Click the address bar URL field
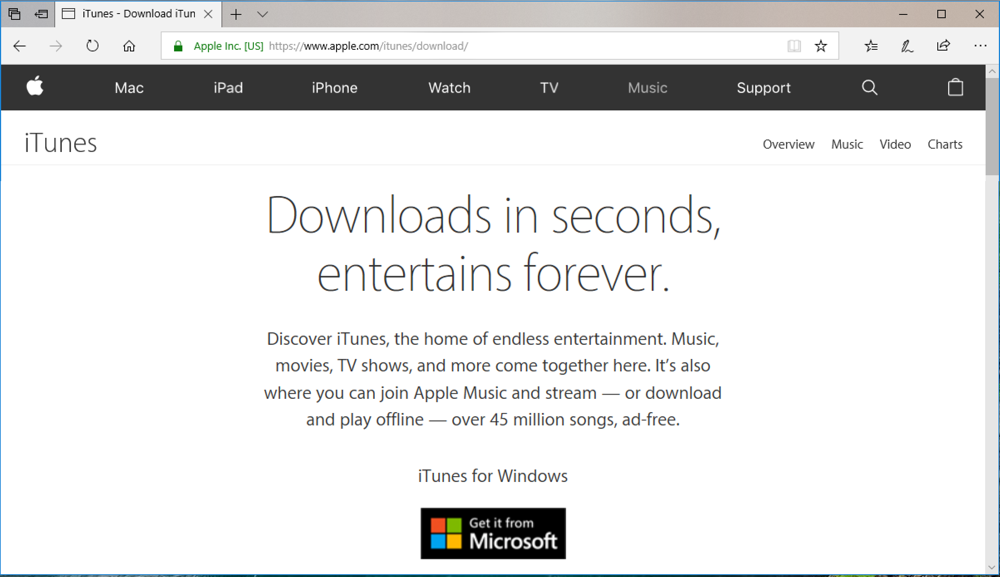The image size is (1000, 577). click(520, 46)
